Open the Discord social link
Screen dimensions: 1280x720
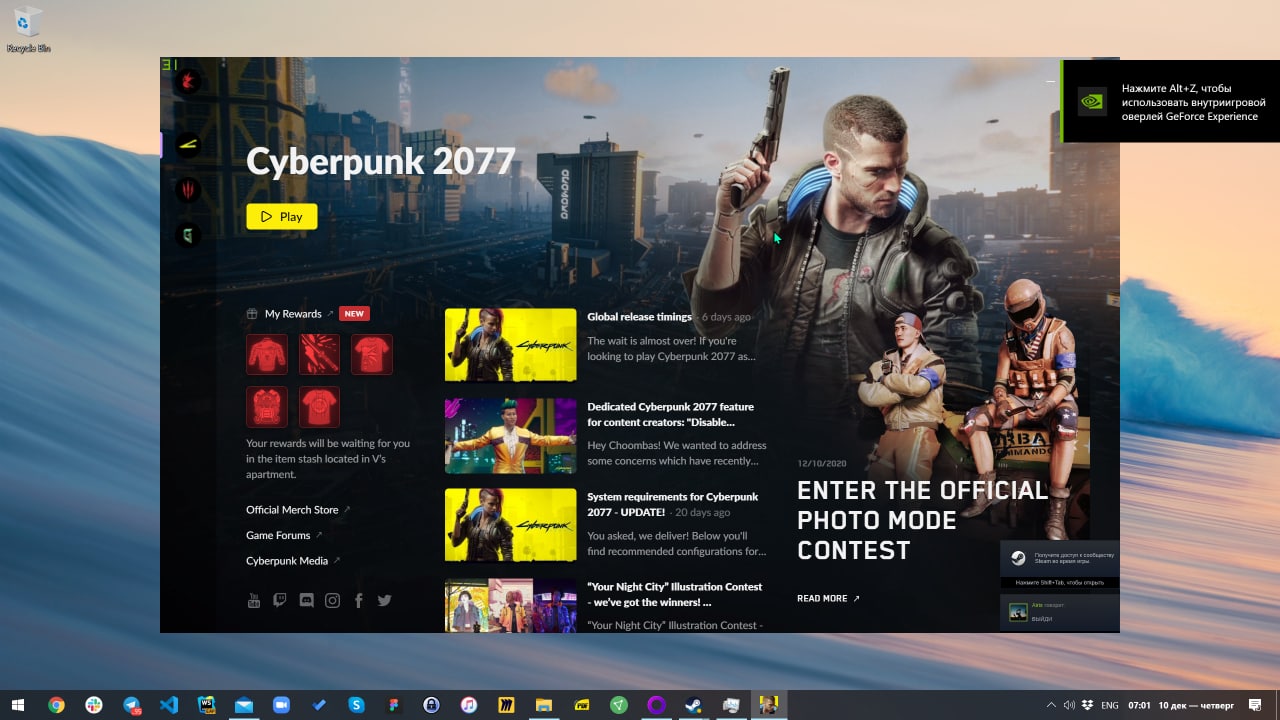coord(306,601)
